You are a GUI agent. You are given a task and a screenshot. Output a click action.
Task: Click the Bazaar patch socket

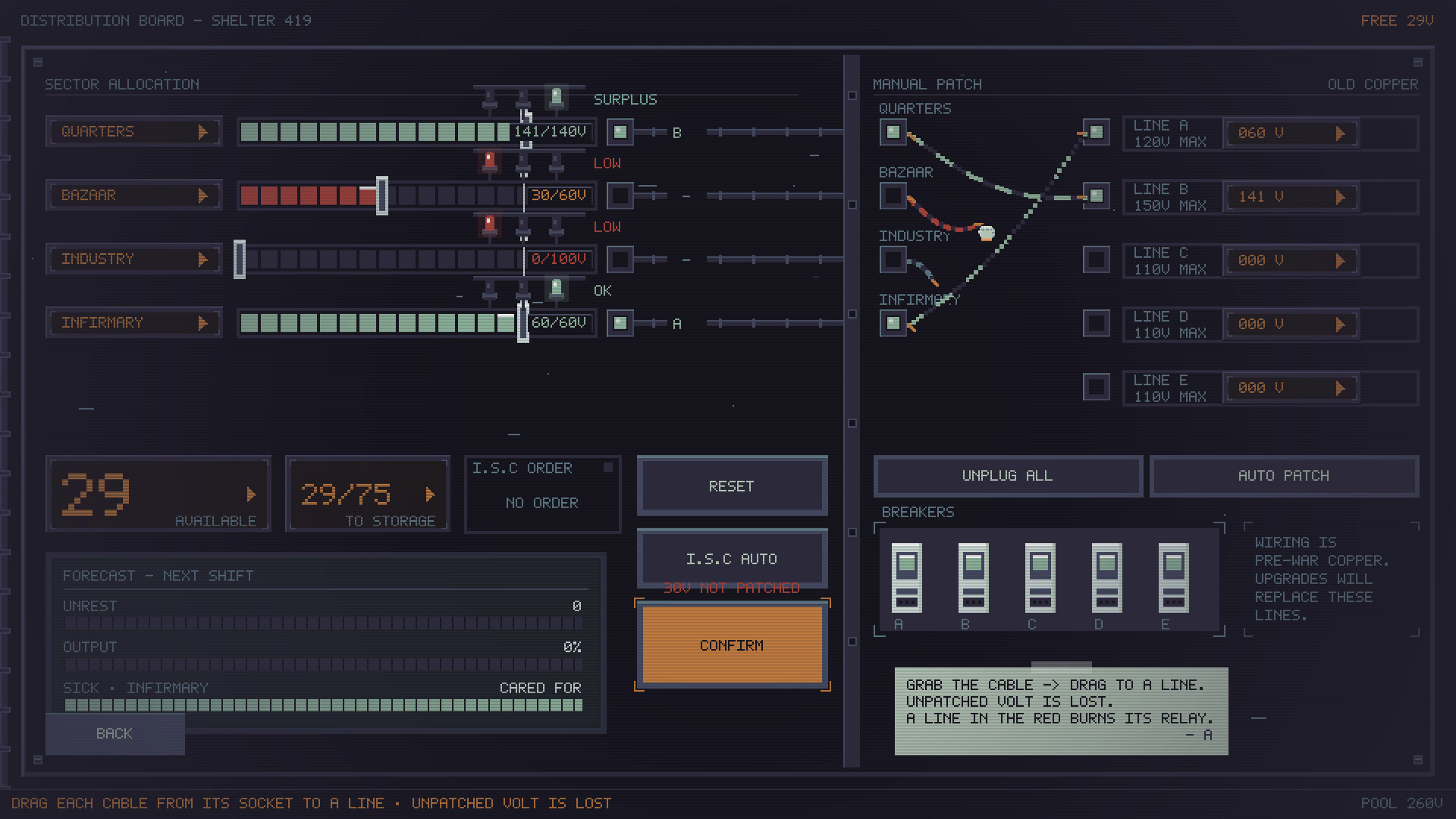click(x=893, y=196)
